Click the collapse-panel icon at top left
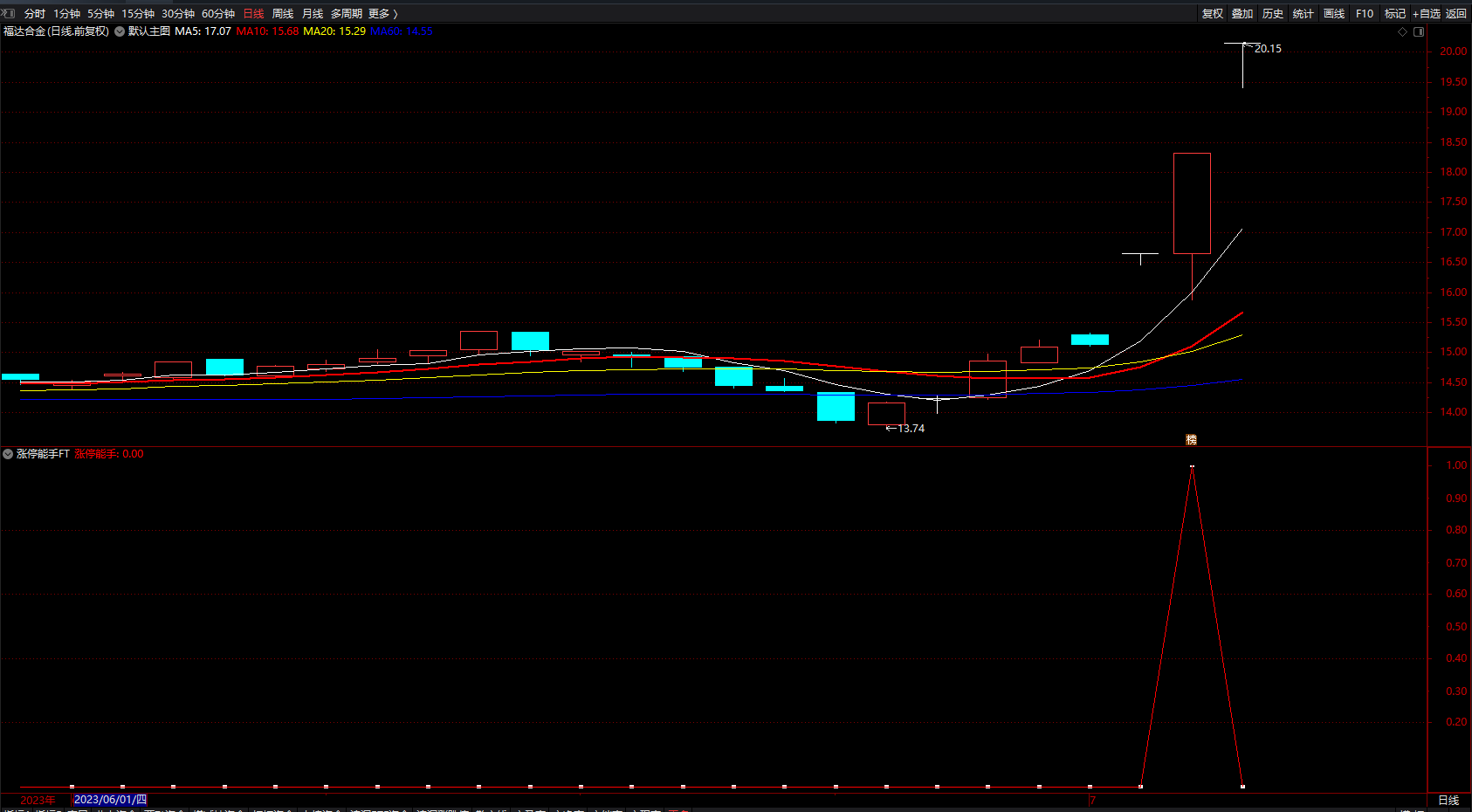The image size is (1472, 812). 8,13
